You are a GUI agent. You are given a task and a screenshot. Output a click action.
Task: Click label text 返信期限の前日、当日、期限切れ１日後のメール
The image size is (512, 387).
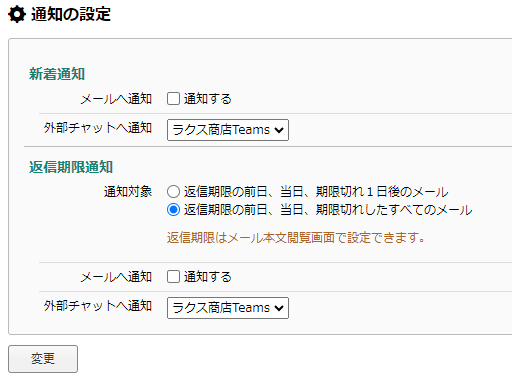[x=316, y=192]
